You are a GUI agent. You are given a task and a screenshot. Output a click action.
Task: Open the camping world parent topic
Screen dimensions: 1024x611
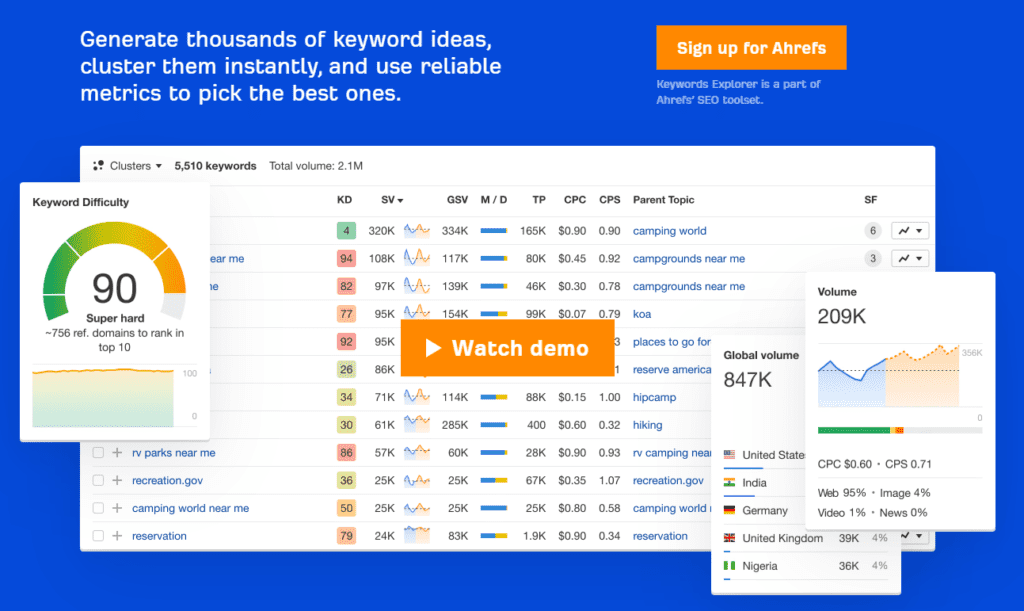[x=669, y=230]
